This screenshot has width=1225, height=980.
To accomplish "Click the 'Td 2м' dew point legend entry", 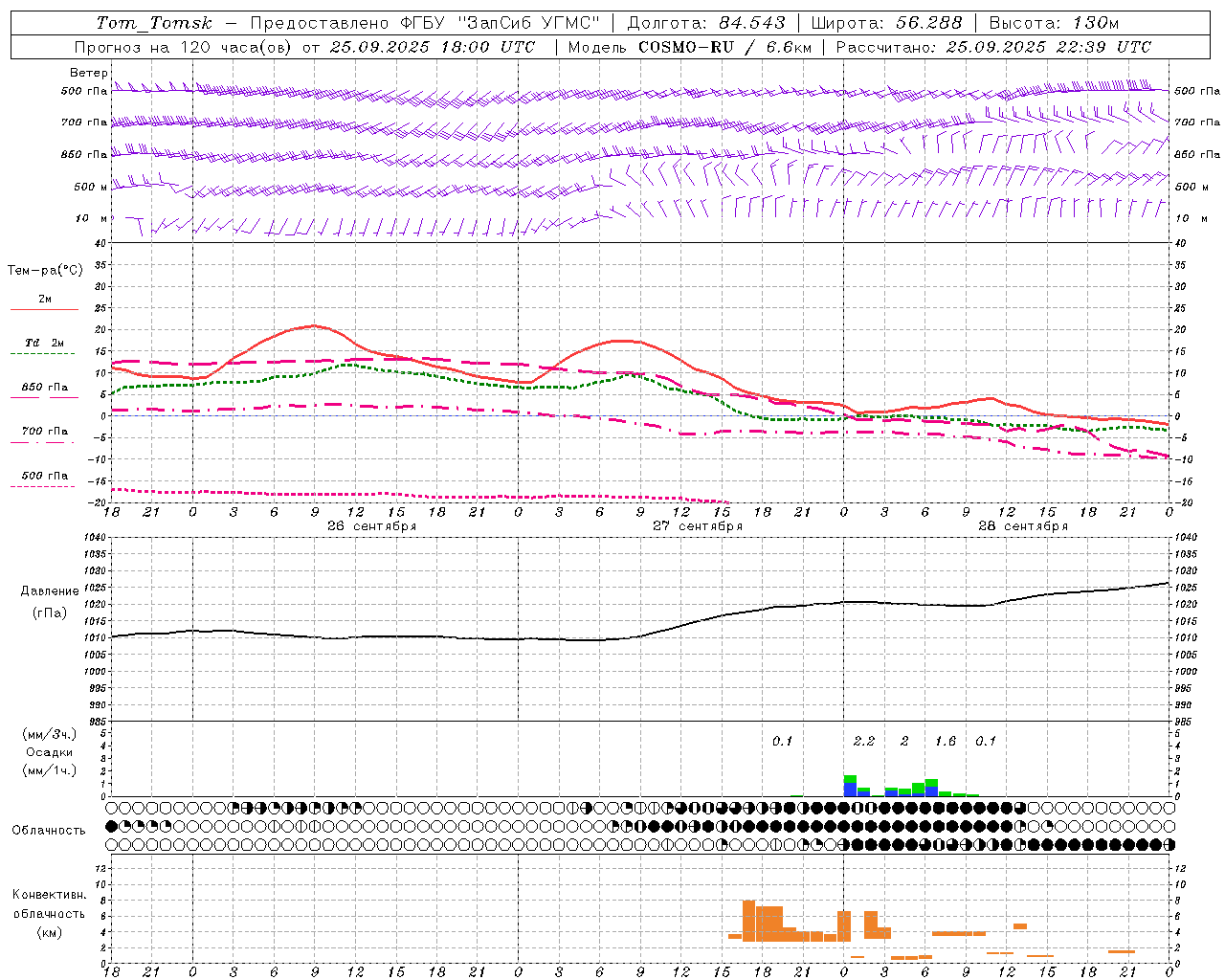I will click(x=44, y=343).
